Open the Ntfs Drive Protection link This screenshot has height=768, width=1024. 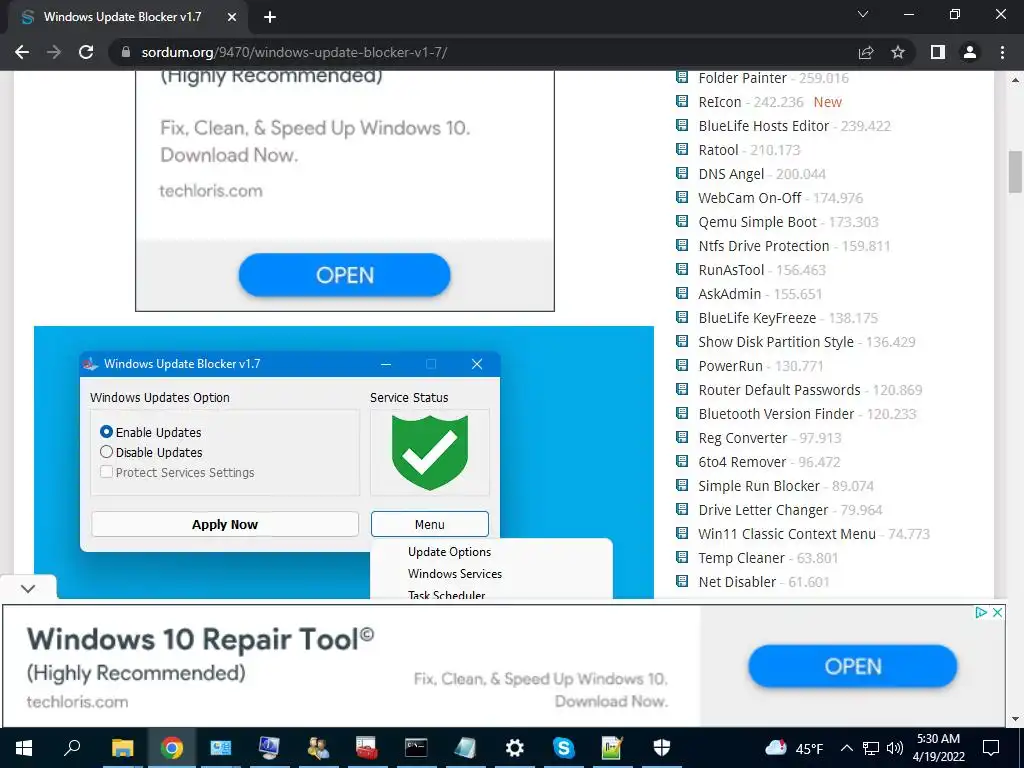click(763, 246)
